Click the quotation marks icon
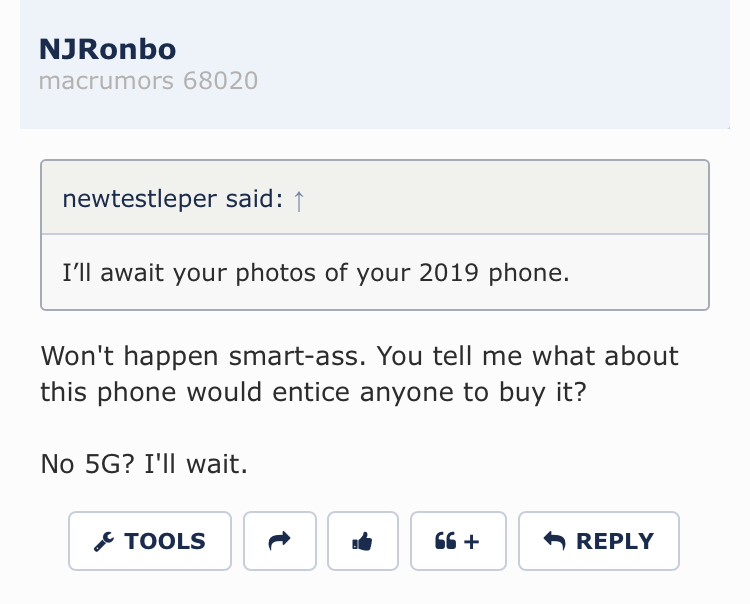Screen dimensions: 750x604 (x=445, y=541)
